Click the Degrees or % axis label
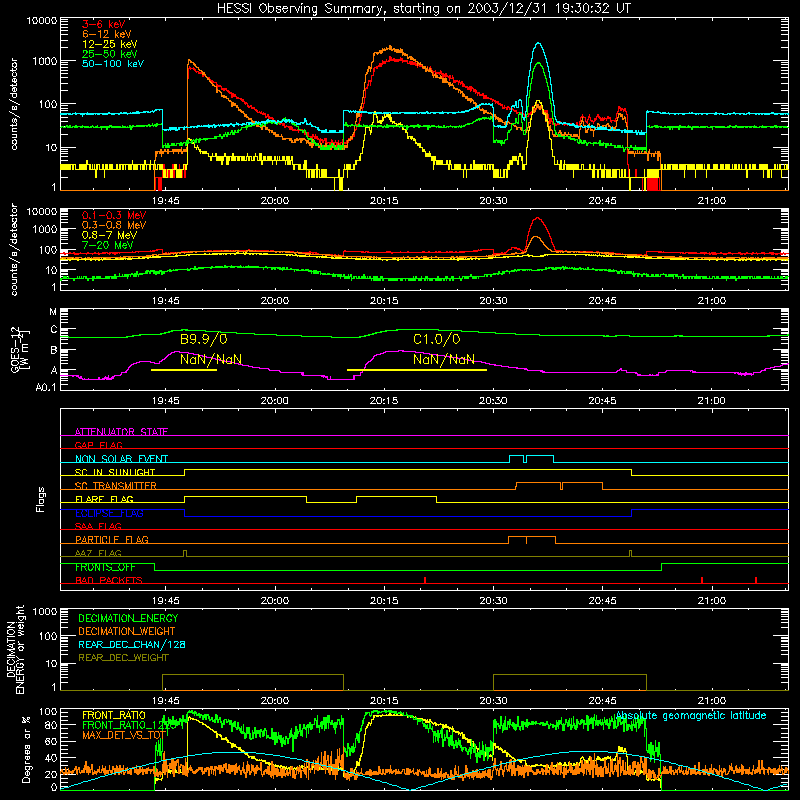Image resolution: width=800 pixels, height=800 pixels. [26, 749]
